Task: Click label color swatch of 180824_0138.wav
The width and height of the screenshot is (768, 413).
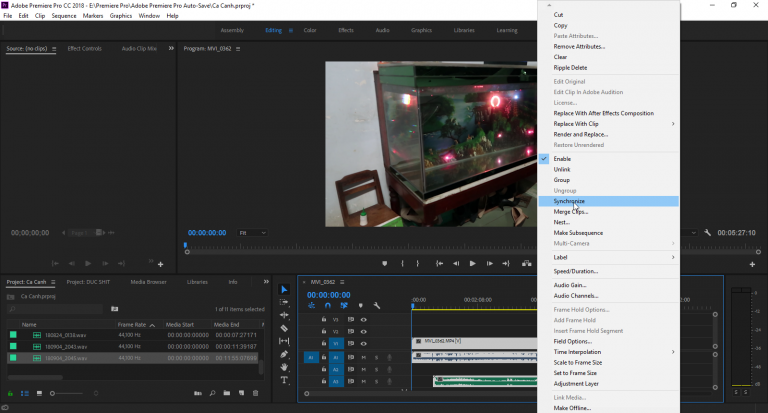Action: (13, 335)
